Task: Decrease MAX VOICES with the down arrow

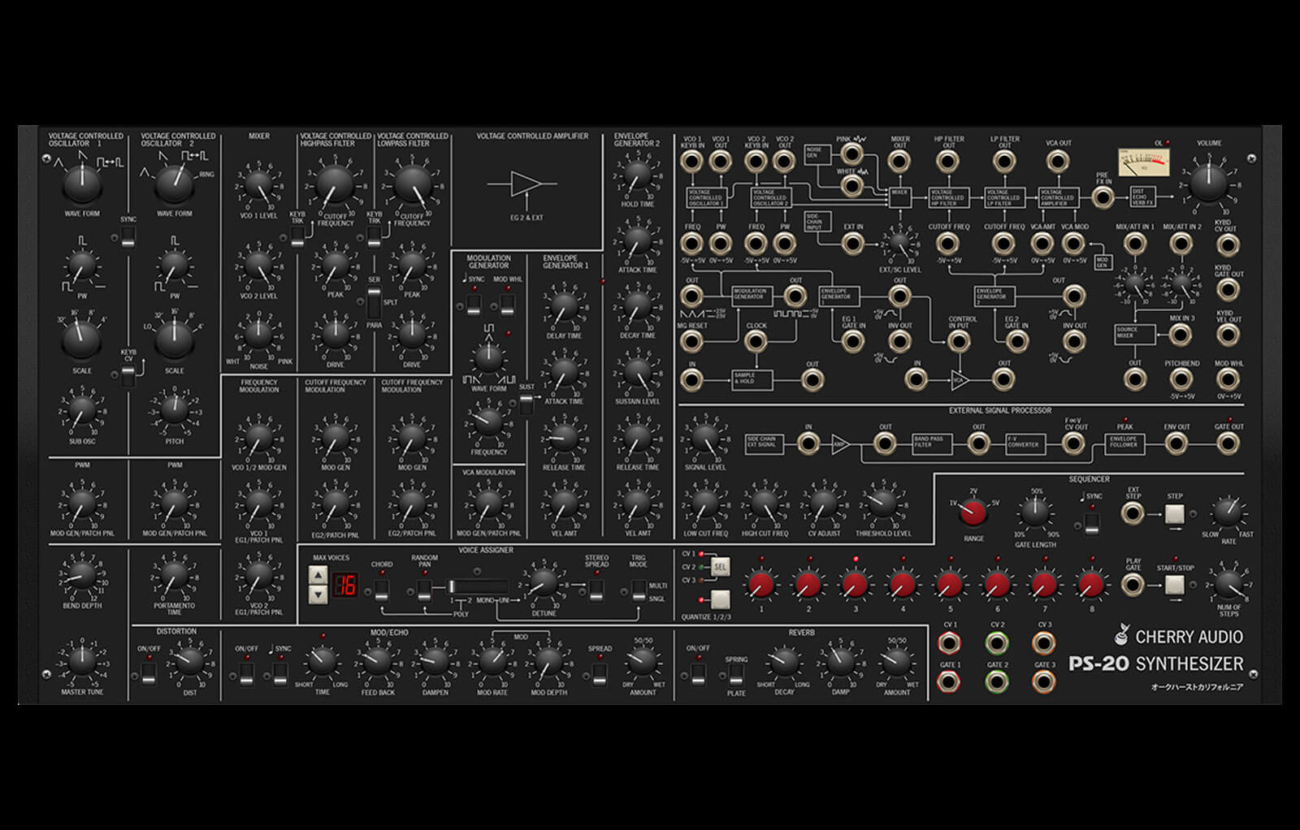Action: (x=318, y=594)
